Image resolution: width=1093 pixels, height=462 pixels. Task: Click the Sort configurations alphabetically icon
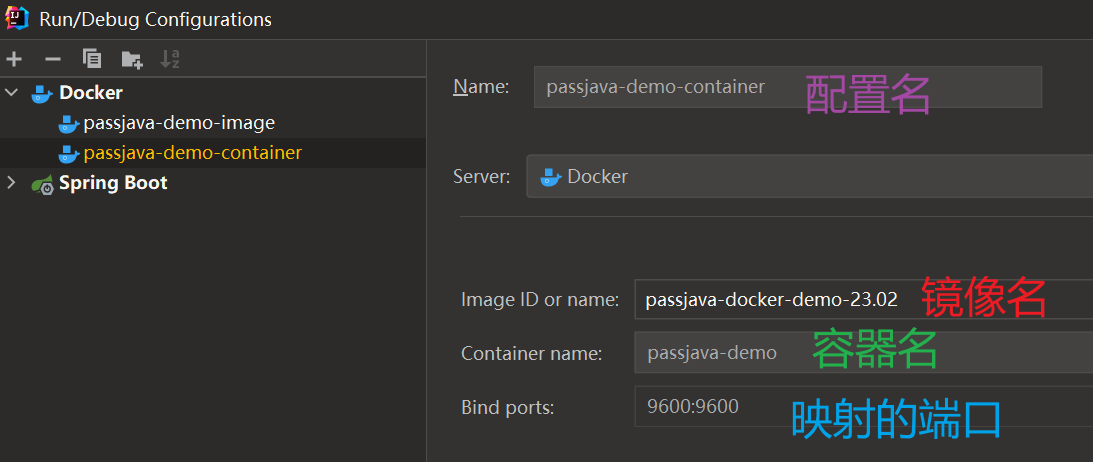pyautogui.click(x=170, y=59)
